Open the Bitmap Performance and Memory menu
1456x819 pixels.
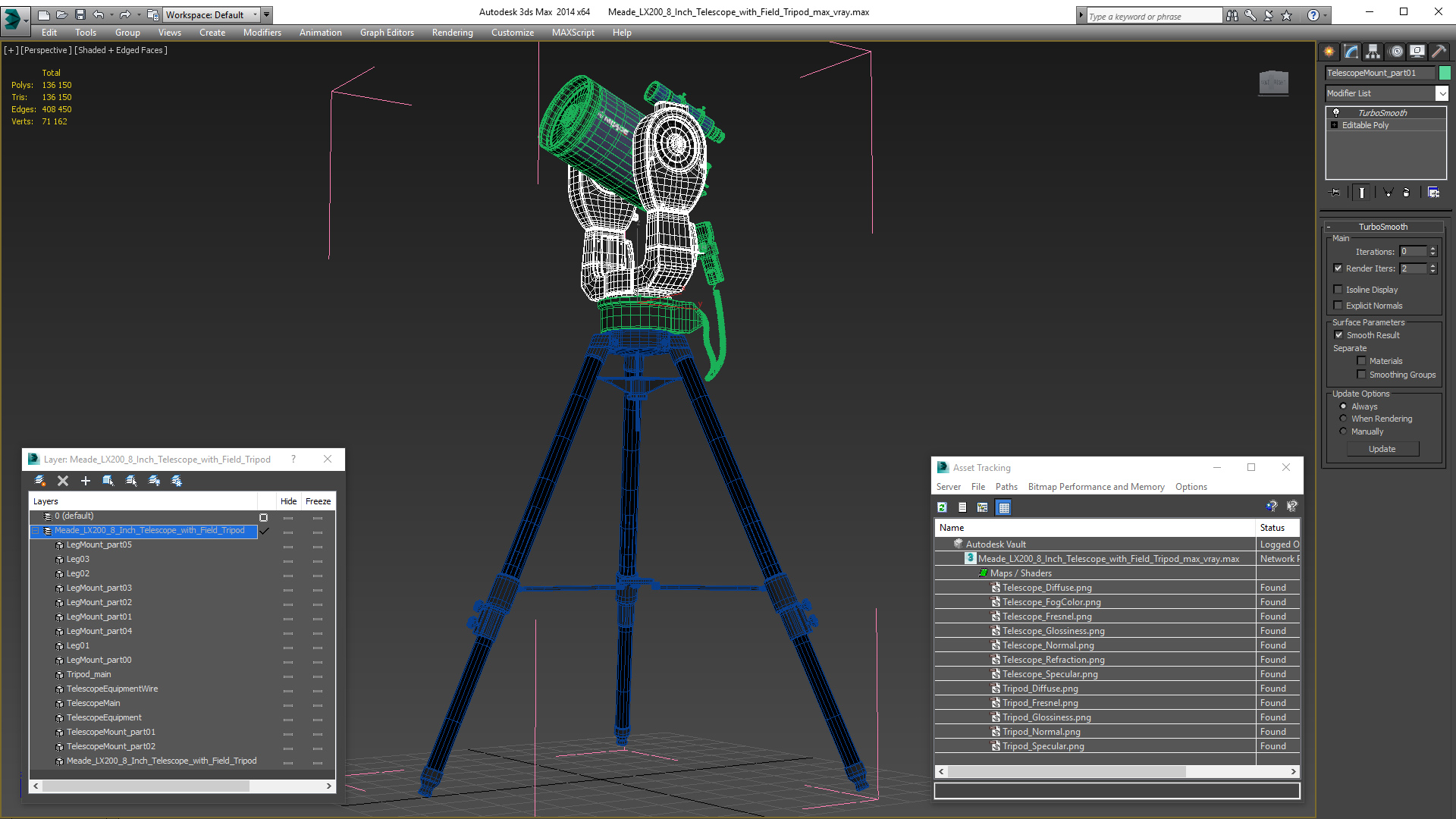[1096, 487]
